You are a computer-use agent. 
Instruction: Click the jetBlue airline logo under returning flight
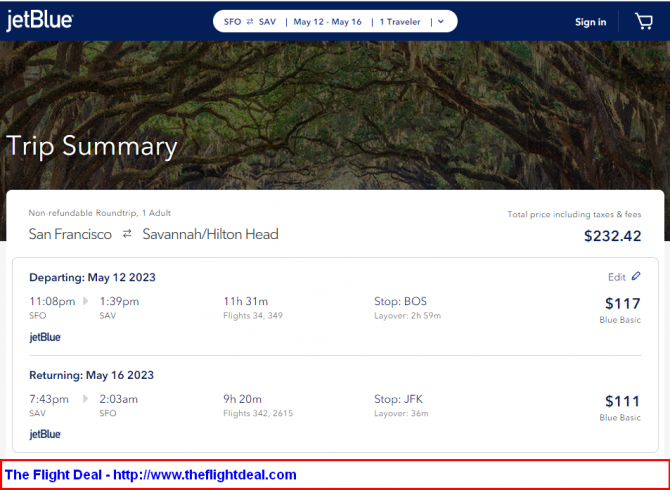click(45, 434)
